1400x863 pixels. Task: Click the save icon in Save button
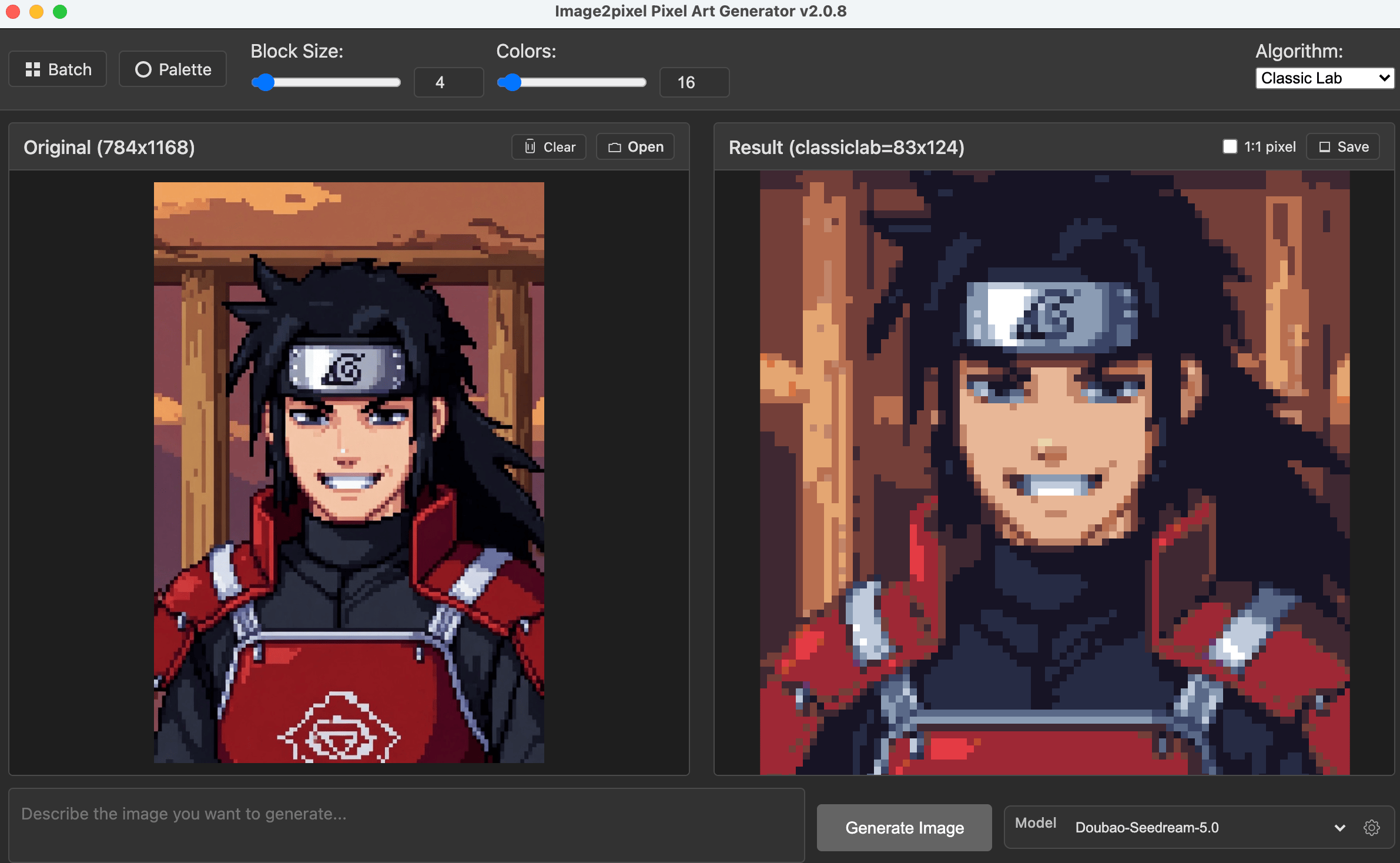coord(1325,147)
